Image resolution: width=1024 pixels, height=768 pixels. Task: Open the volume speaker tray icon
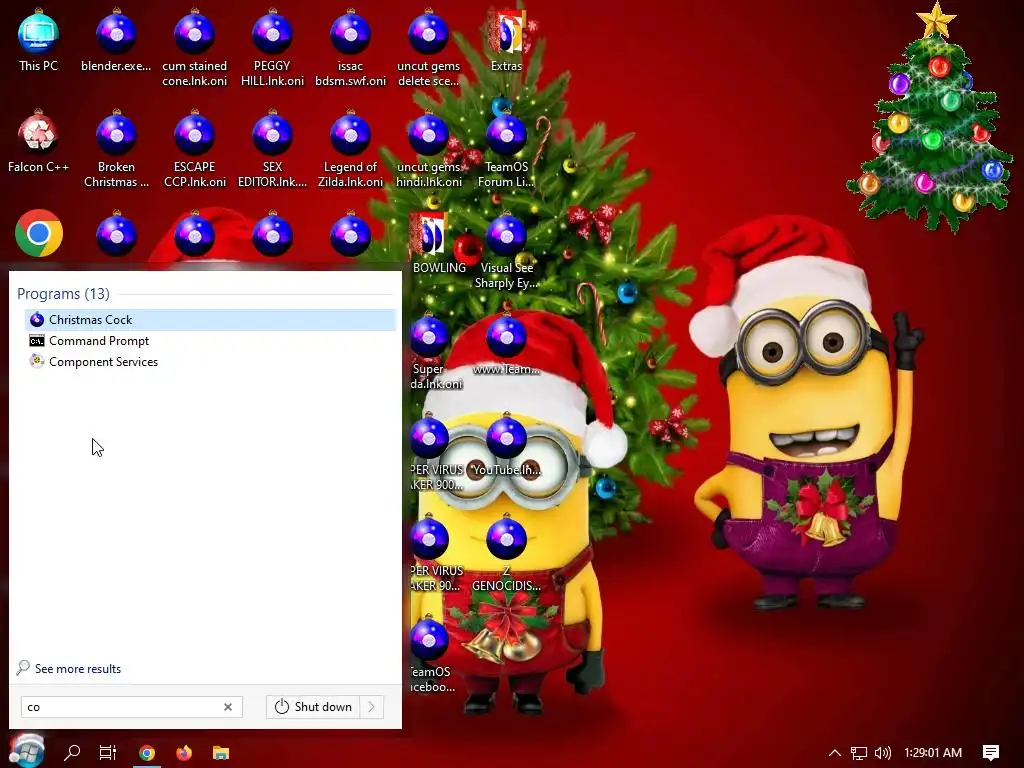tap(882, 753)
